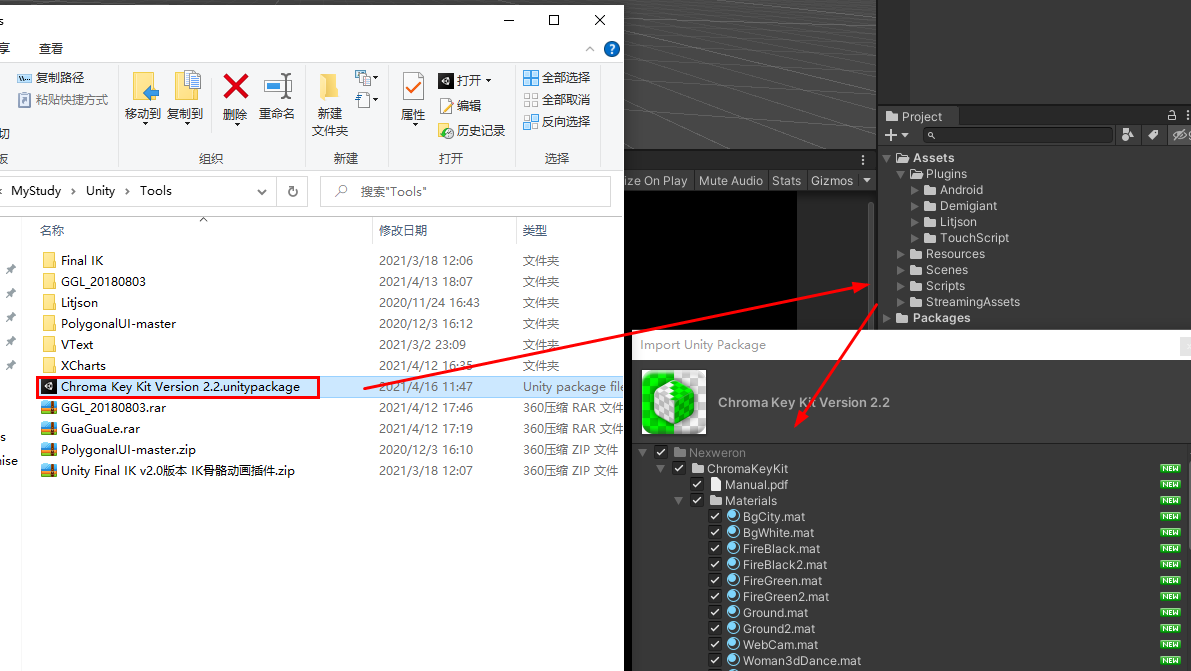Click the Tools search box
1191x671 pixels.
coord(466,191)
